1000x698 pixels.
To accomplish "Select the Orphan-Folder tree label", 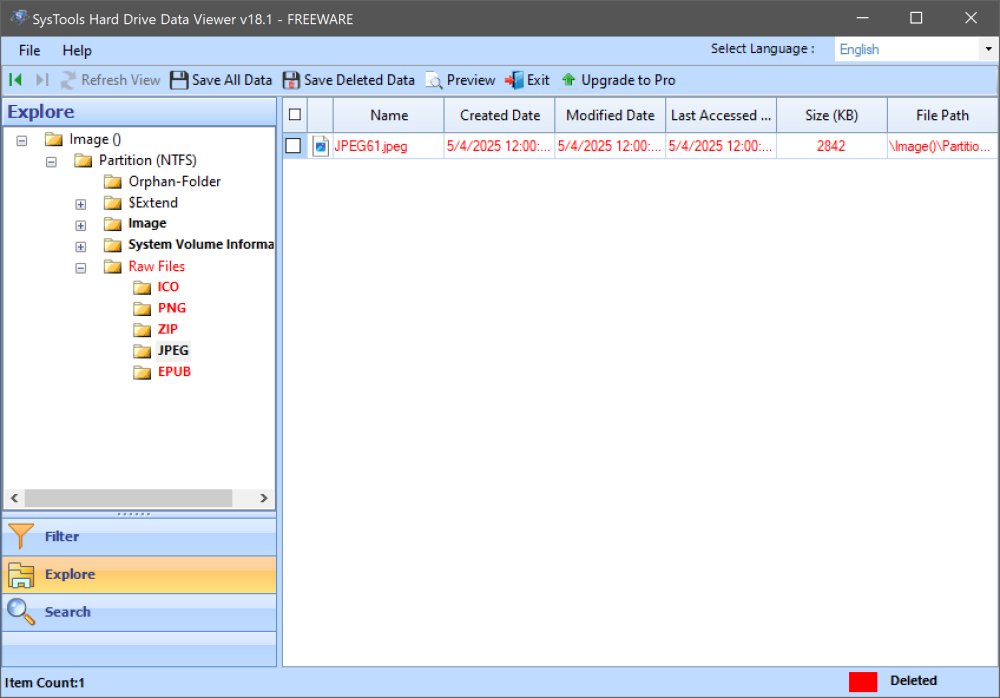I will pos(174,182).
